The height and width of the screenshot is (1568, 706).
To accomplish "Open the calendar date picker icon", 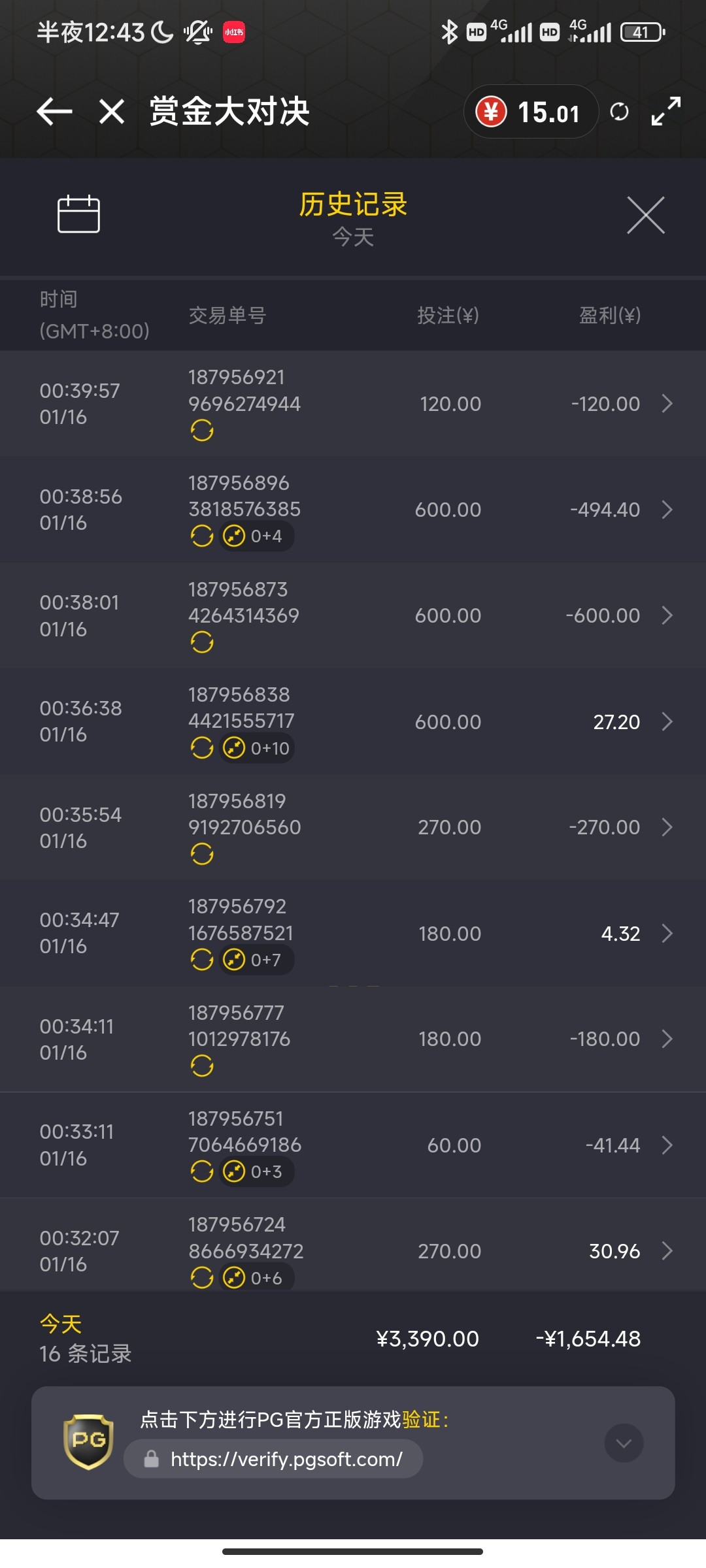I will (x=78, y=214).
